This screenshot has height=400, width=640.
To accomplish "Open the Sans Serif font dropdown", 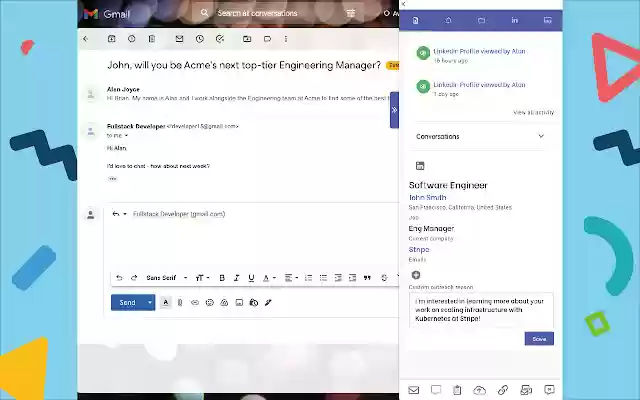I will [167, 278].
